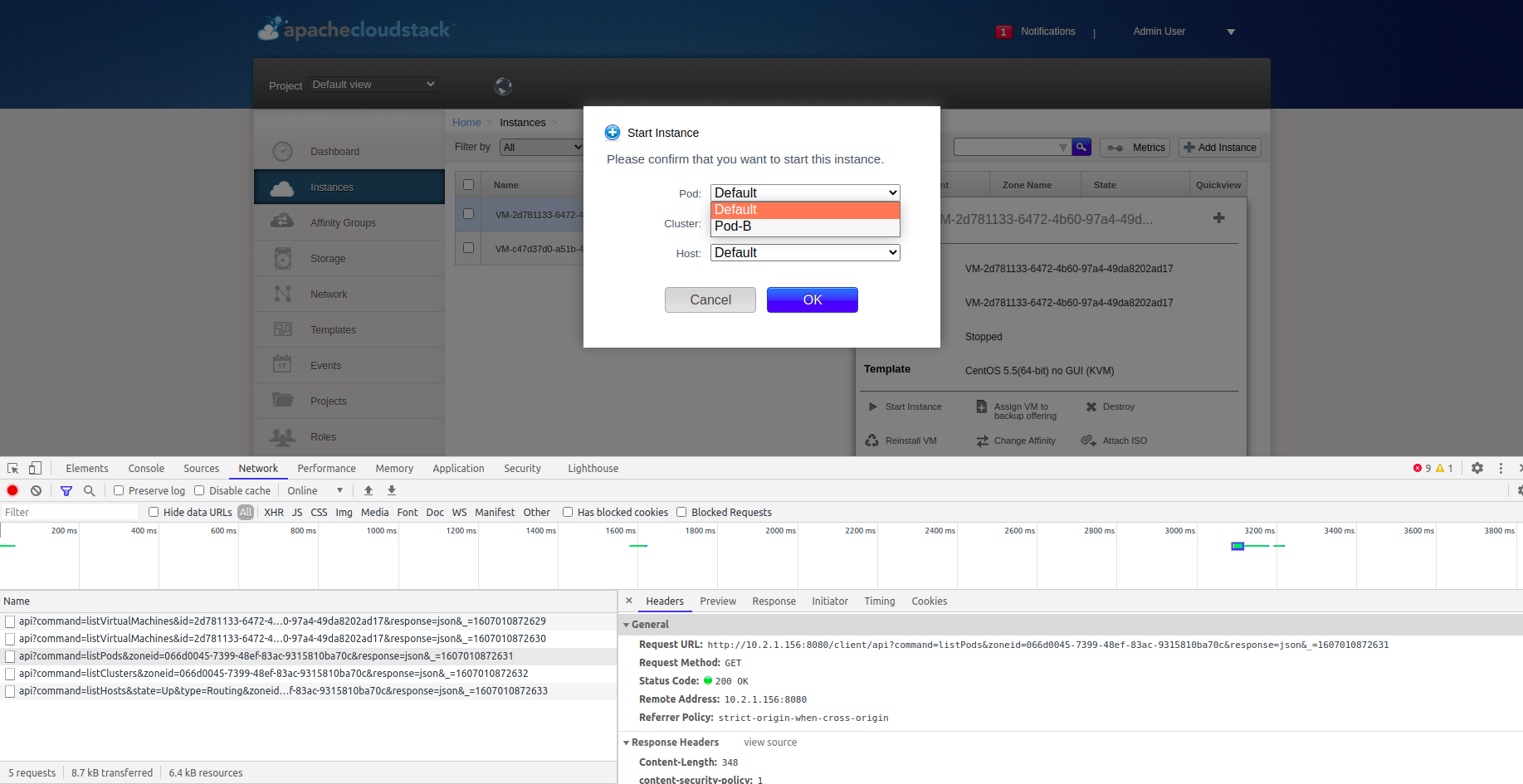Click the Assign VM to backup offering icon
Screen dimensions: 1523x784
point(981,407)
